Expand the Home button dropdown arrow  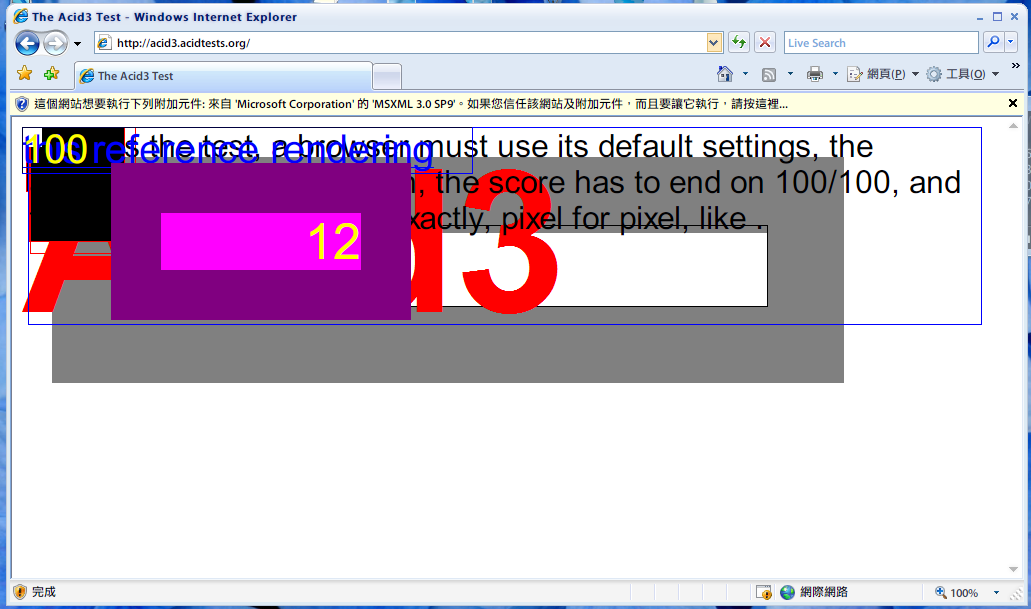click(745, 74)
